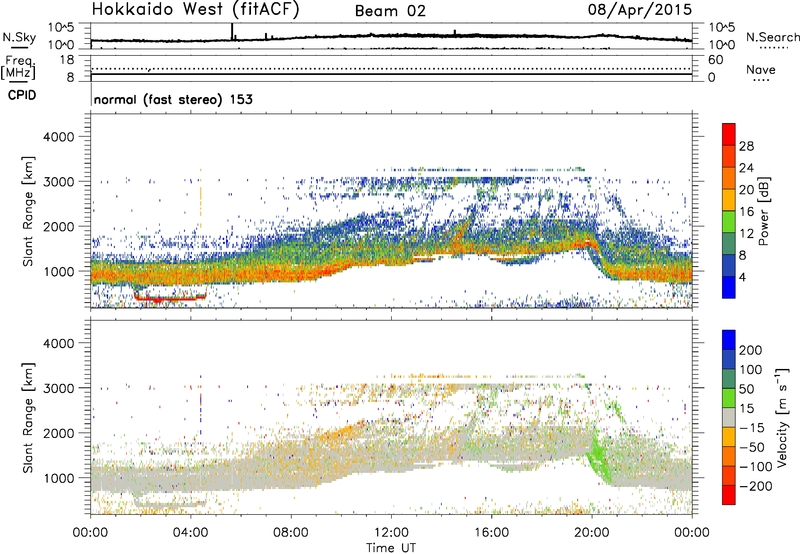Click the tall noise spike in N.Sky plot
Viewport: 800px width, 554px height.
pos(232,32)
